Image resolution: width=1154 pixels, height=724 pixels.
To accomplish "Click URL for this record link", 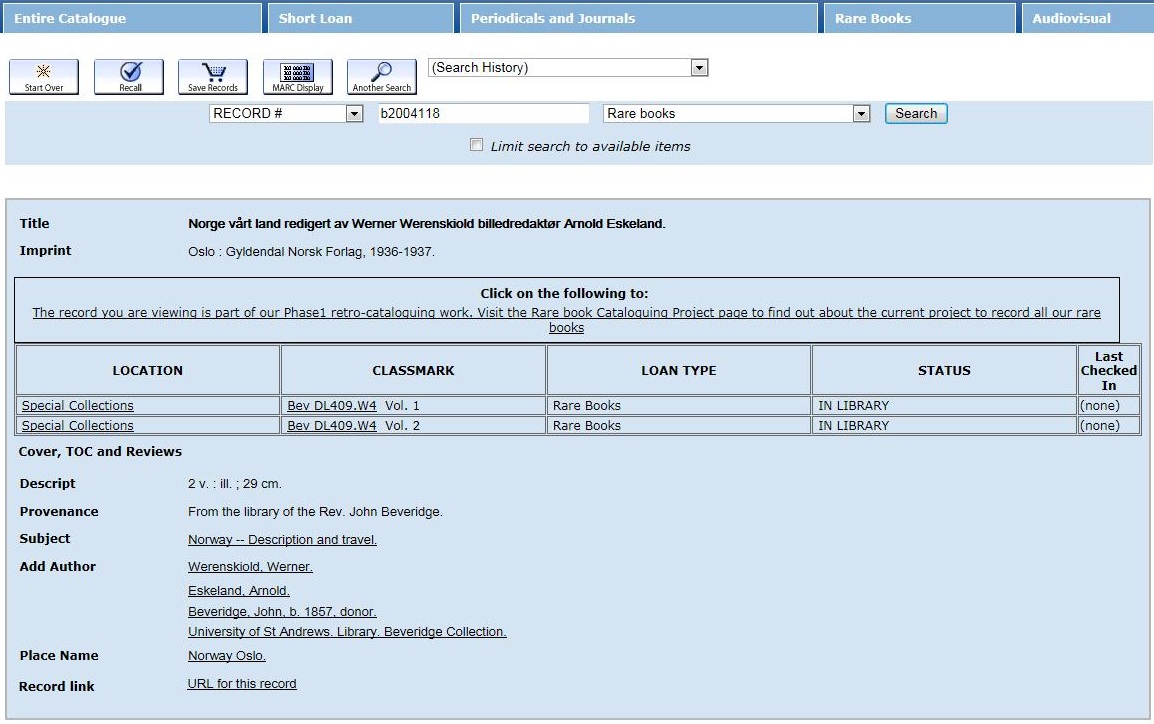I will click(x=241, y=684).
